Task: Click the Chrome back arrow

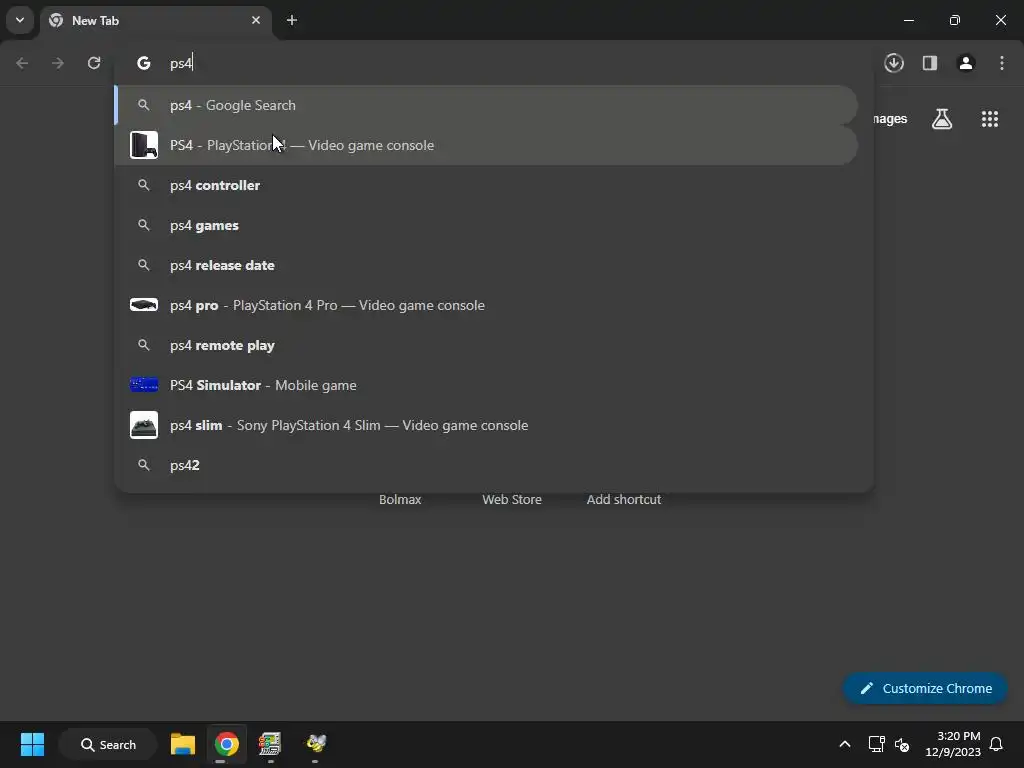Action: 22,63
